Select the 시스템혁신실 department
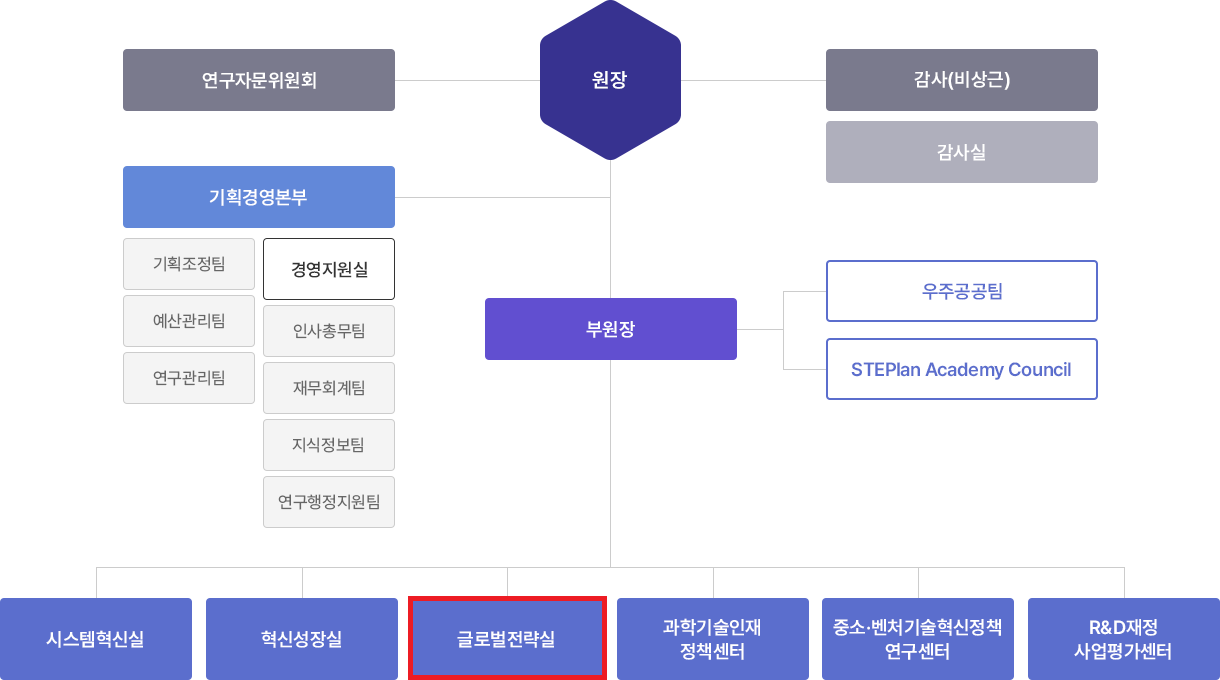This screenshot has width=1220, height=680. [96, 639]
